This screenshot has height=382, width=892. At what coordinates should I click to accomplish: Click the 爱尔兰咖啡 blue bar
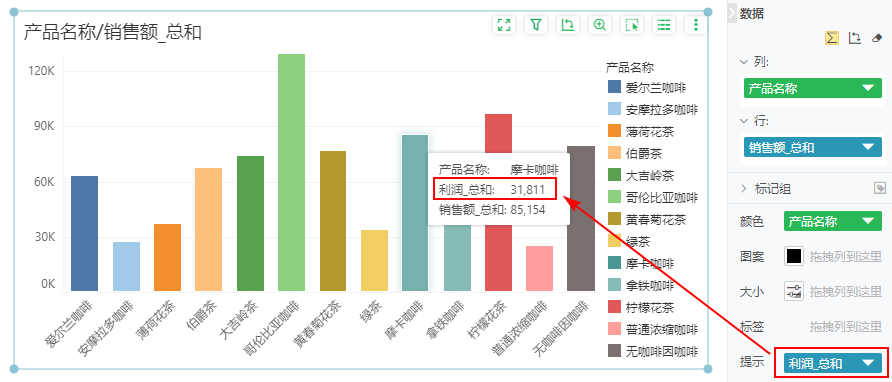point(84,233)
